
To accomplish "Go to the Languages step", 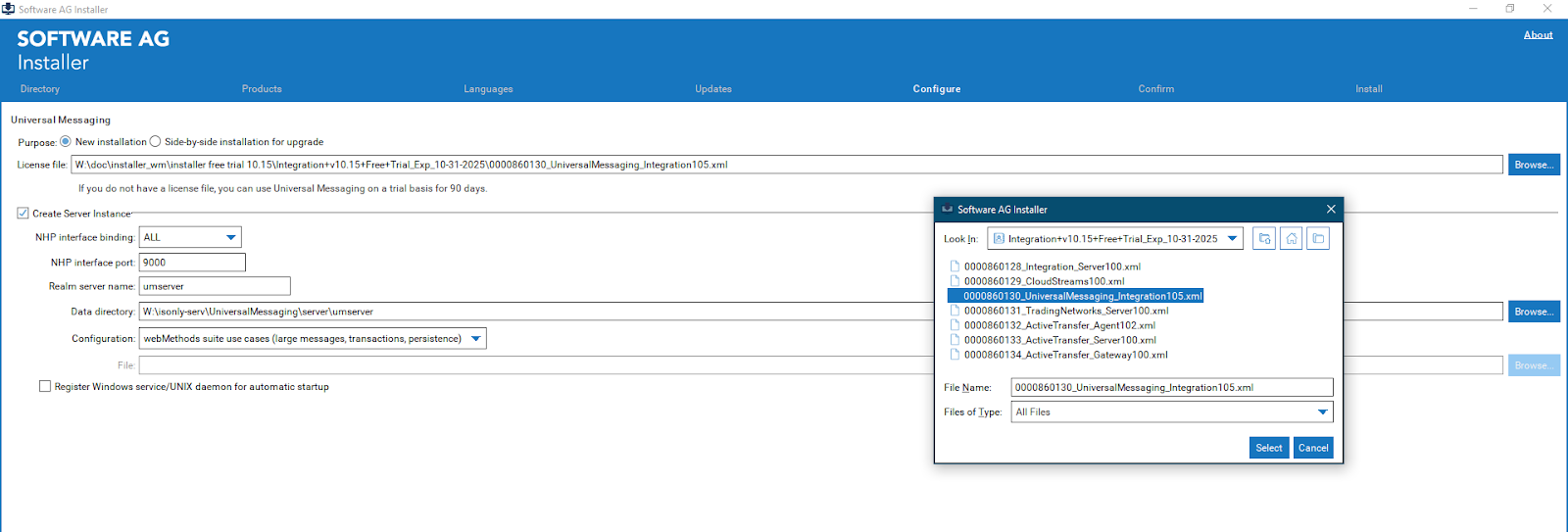I will point(488,89).
